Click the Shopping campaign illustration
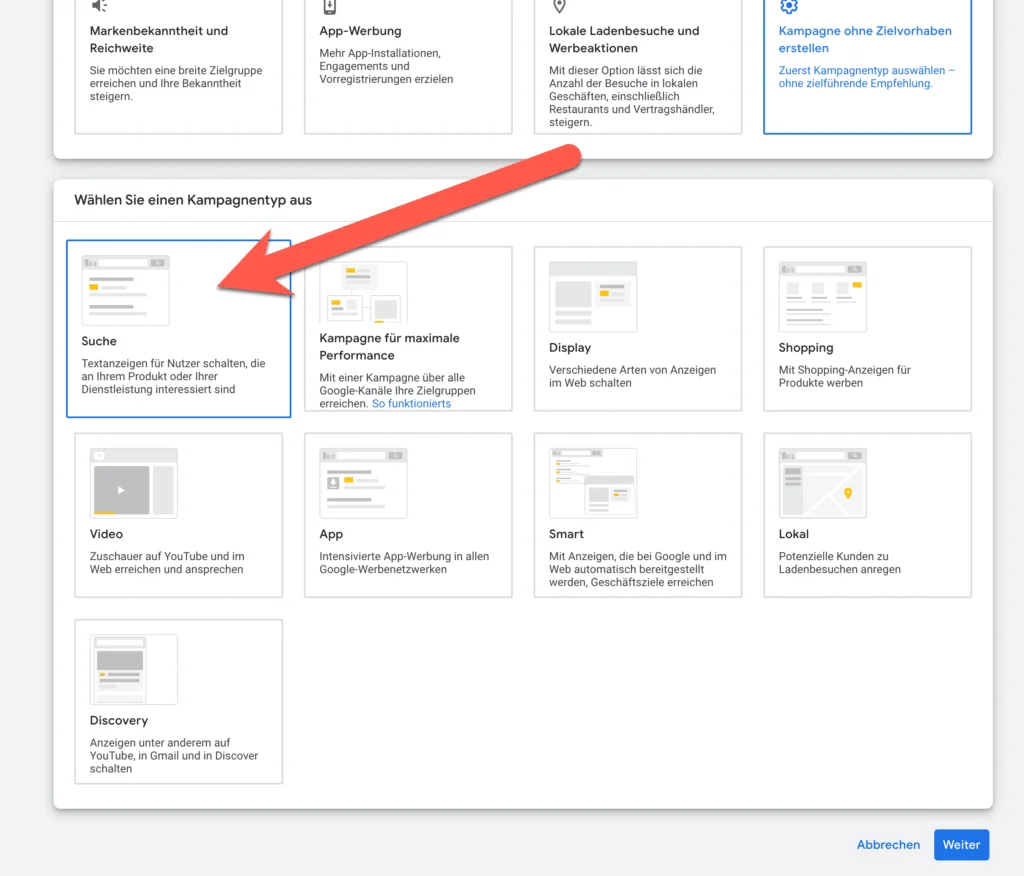The height and width of the screenshot is (876, 1024). pyautogui.click(x=822, y=296)
